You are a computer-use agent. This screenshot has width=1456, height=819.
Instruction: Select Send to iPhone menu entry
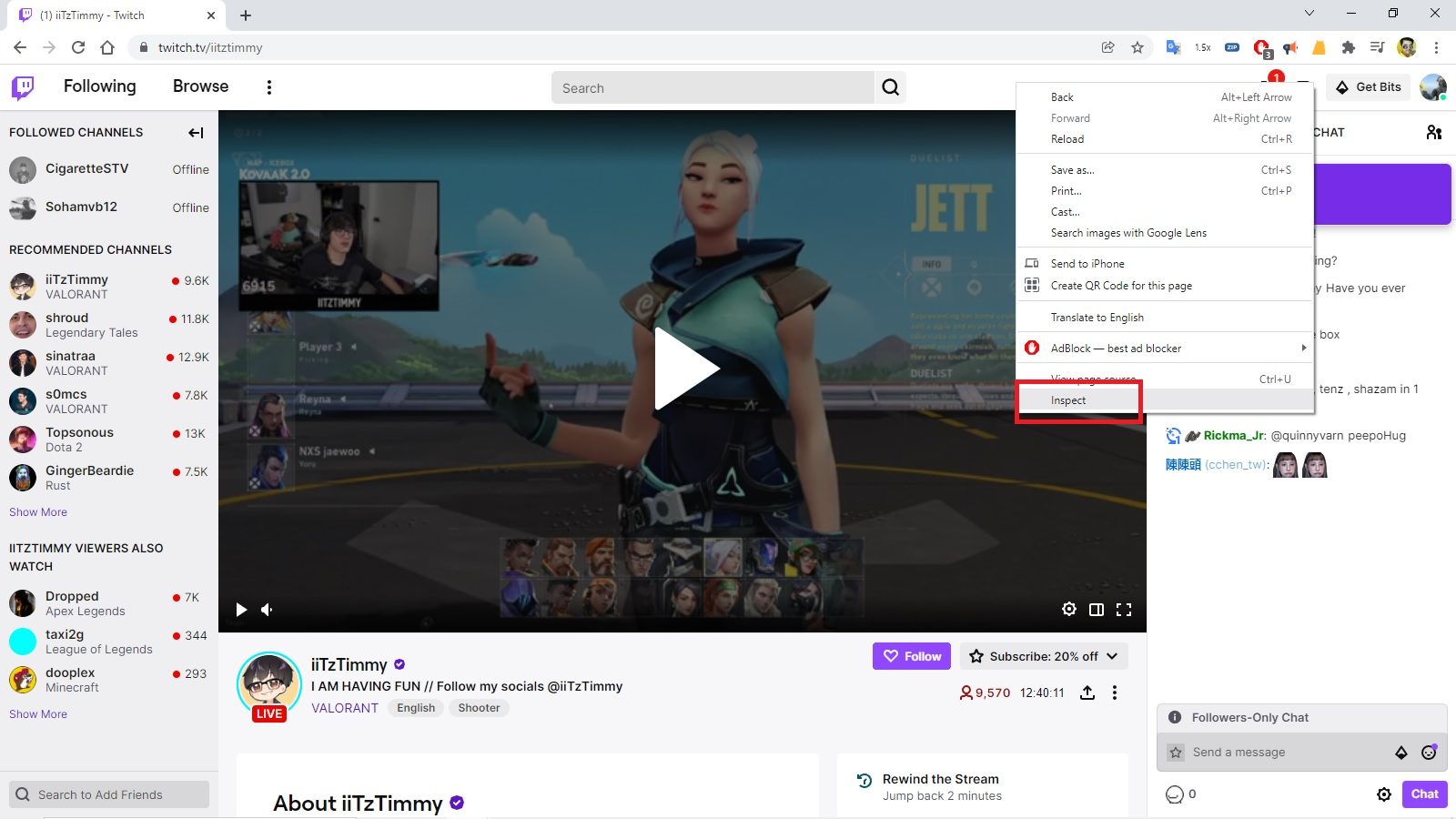click(1165, 264)
